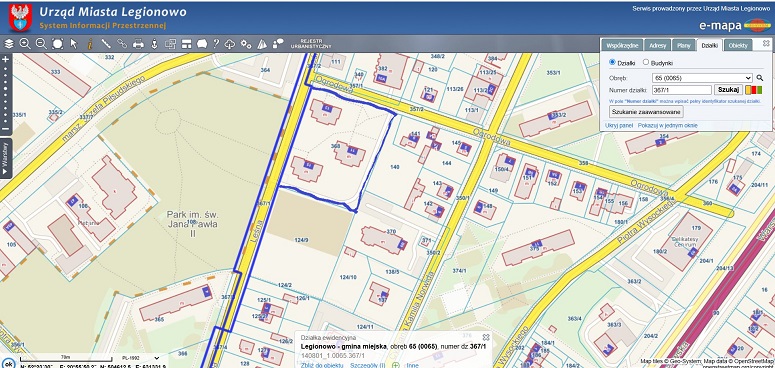The height and width of the screenshot is (368, 775).
Task: Click the Legionowo coat of arms logo
Action: (x=20, y=18)
